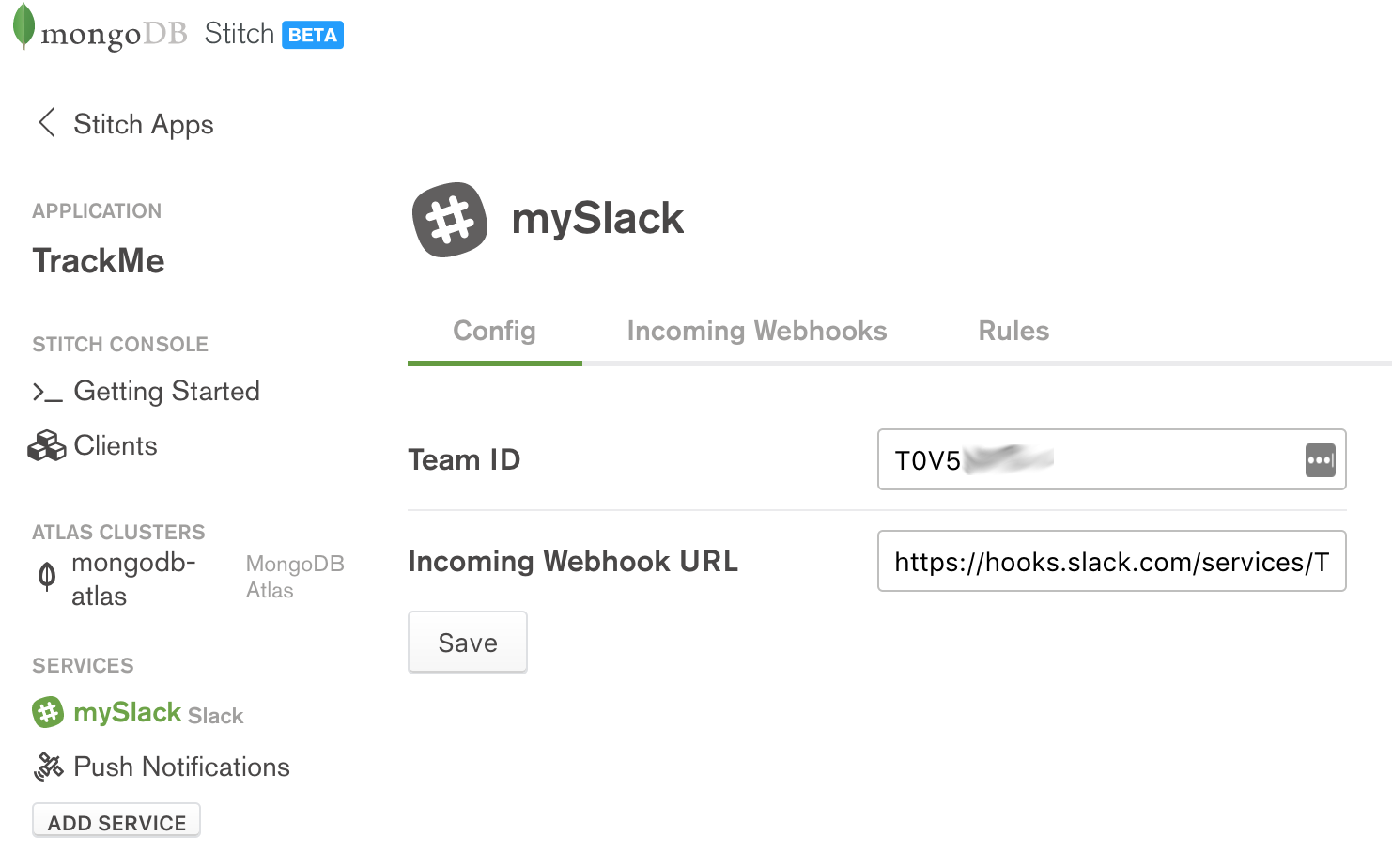1392x868 pixels.
Task: Collapse back to Stitch Apps via chevron
Action: pos(46,123)
